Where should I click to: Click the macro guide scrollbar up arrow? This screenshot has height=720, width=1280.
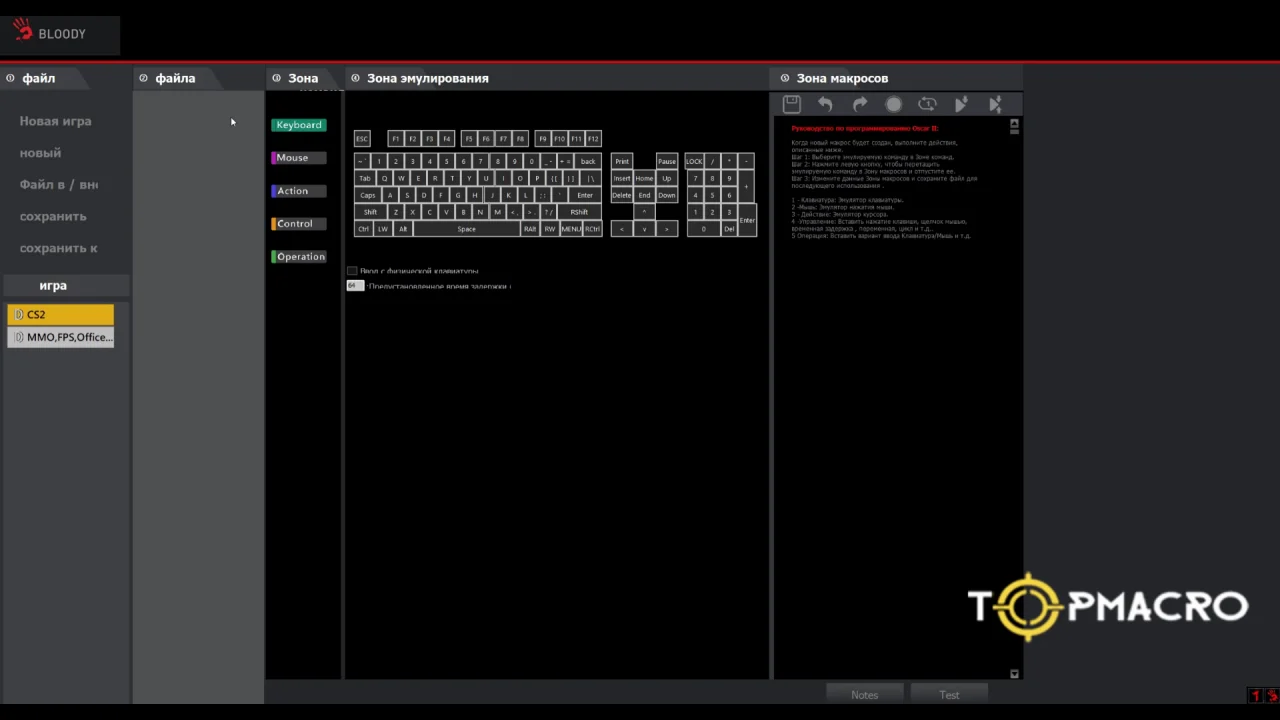[x=1014, y=124]
